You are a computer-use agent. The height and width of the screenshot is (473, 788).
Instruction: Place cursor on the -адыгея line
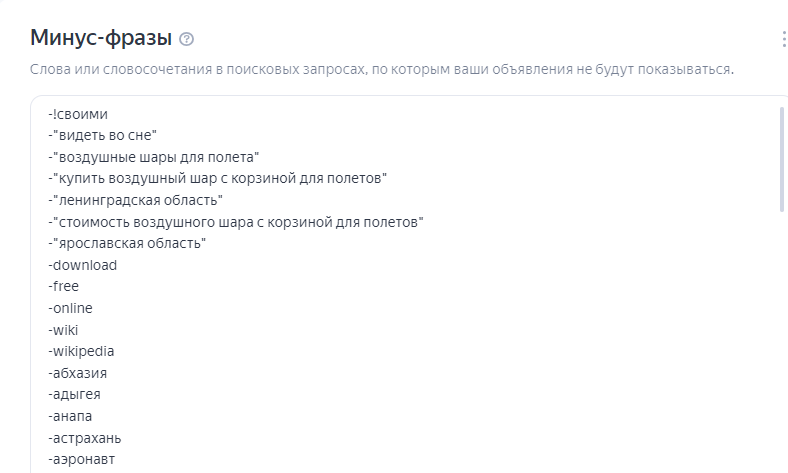coord(73,394)
